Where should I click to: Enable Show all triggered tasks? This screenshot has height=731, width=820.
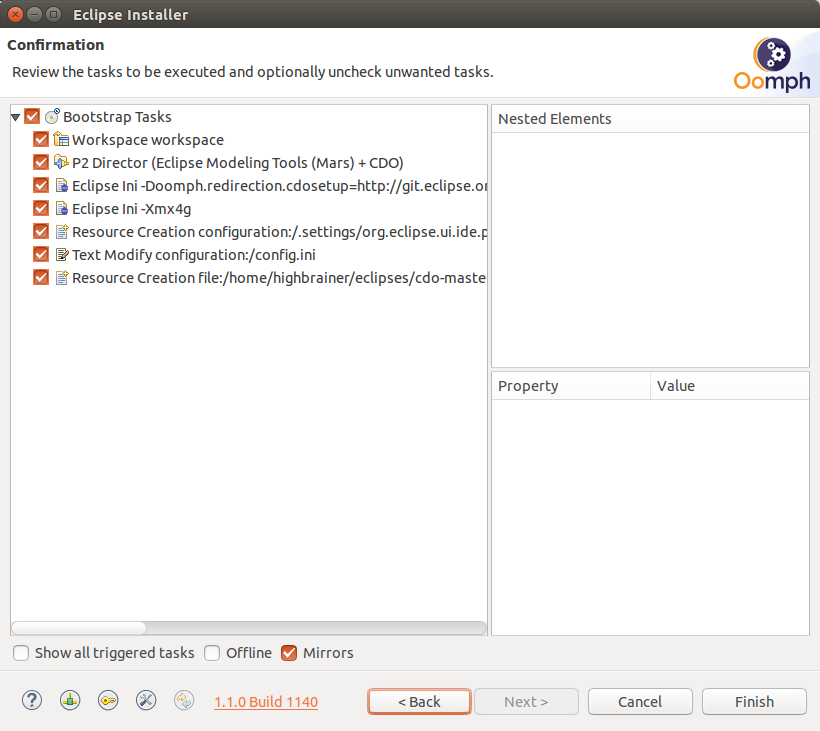coord(21,653)
